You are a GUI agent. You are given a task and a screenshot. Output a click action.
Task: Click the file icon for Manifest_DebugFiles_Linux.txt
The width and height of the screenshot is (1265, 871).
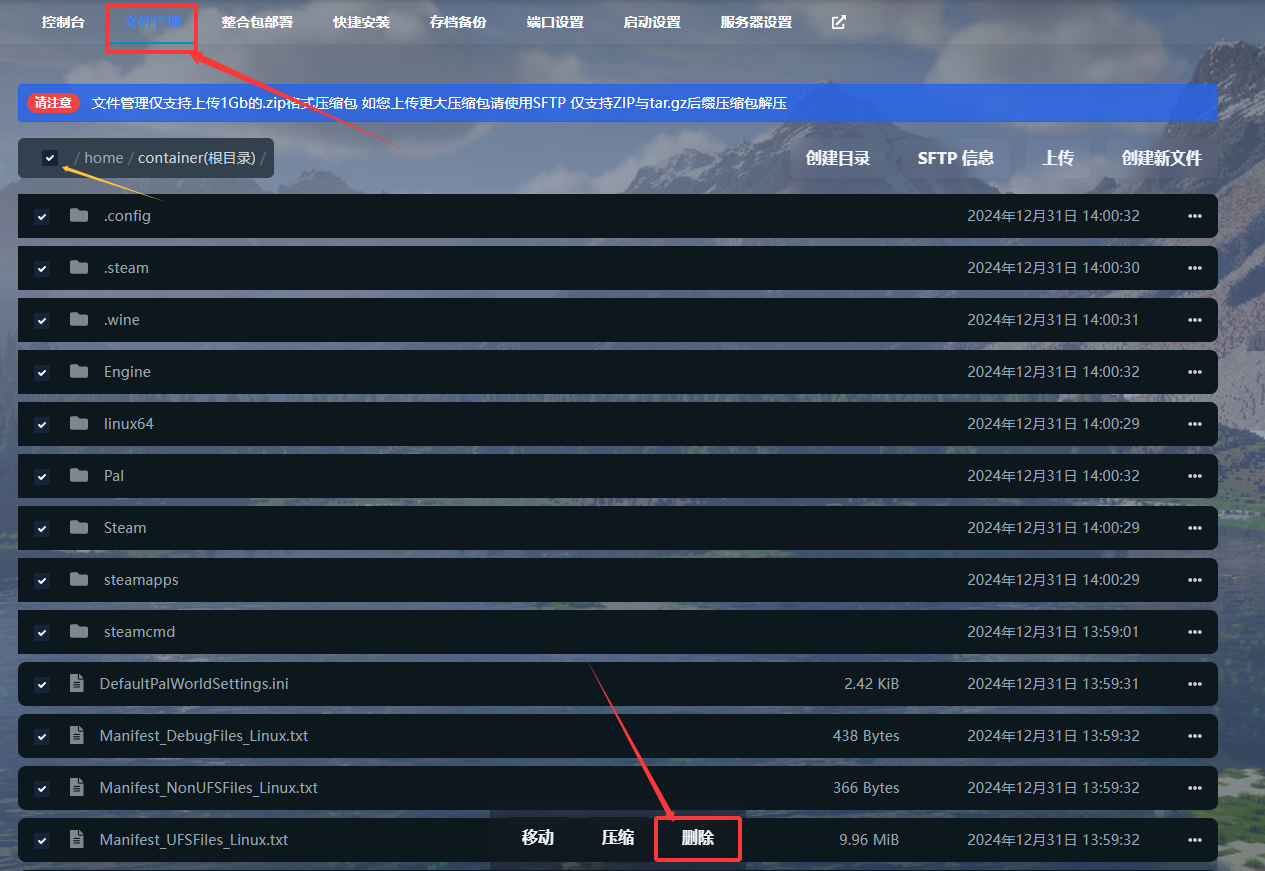coord(77,736)
